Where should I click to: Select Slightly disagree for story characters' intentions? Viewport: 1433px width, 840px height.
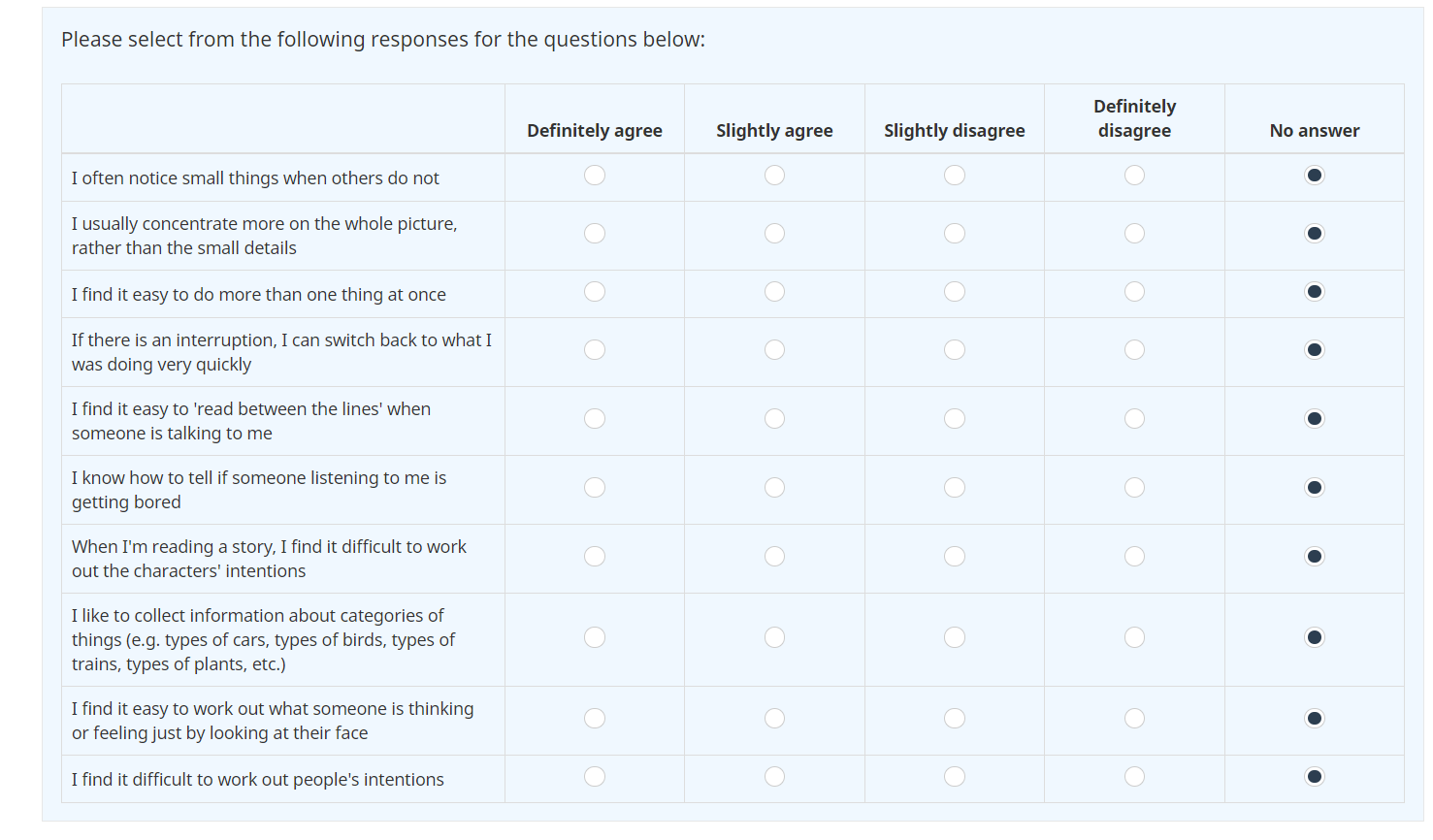[955, 557]
